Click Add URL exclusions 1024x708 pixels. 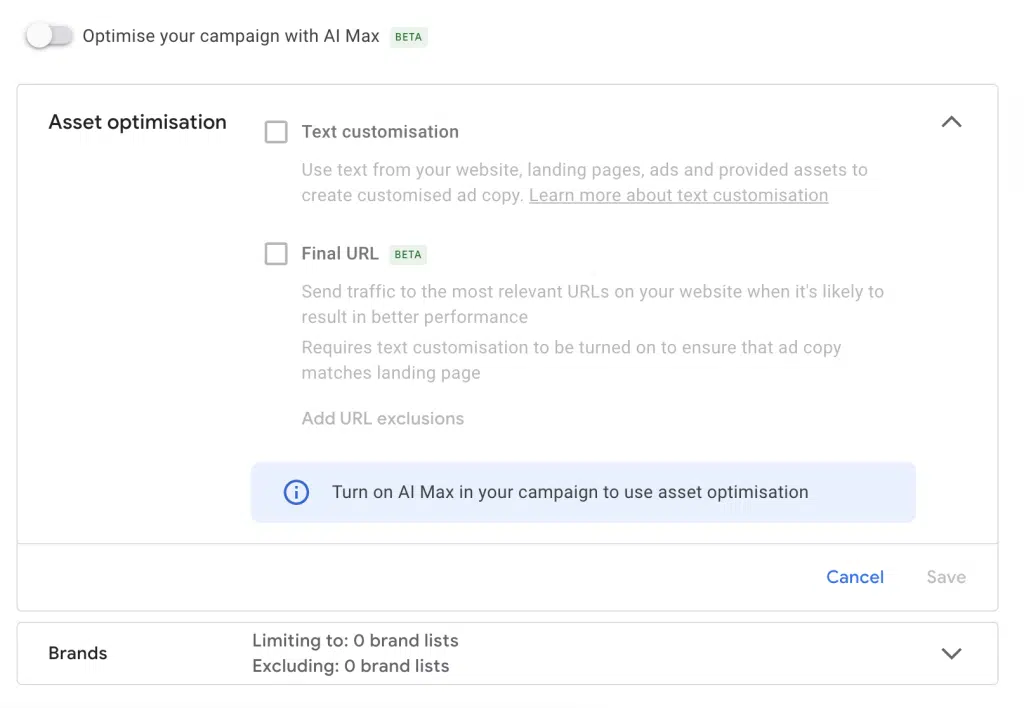(x=383, y=418)
